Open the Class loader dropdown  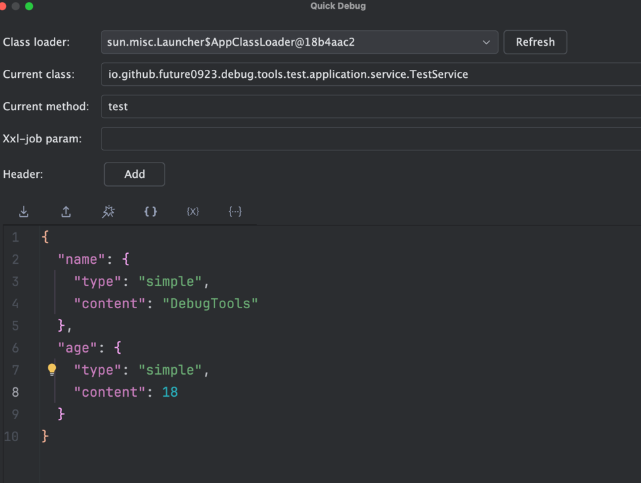coord(300,42)
